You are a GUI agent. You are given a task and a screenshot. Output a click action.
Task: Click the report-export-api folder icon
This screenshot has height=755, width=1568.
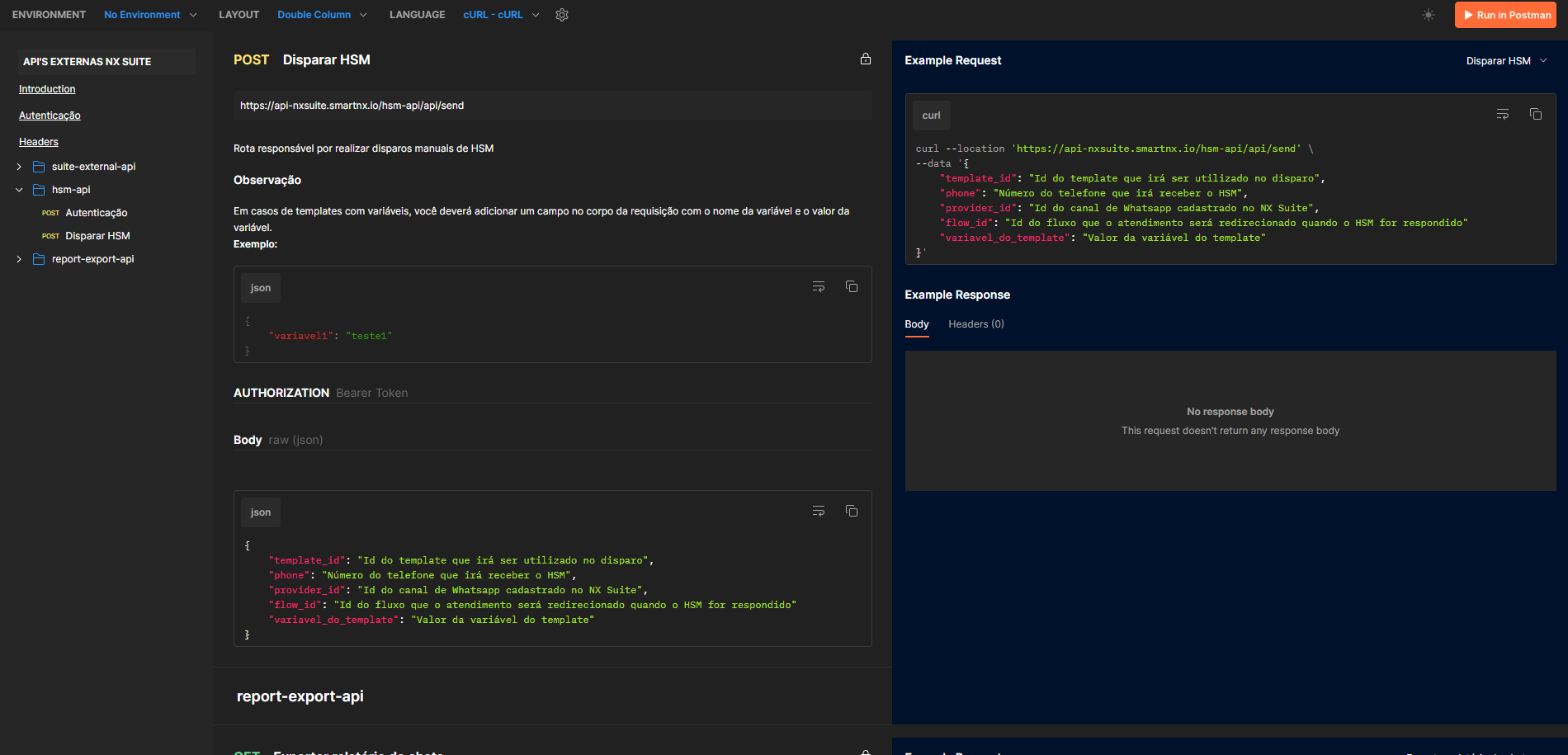(39, 259)
